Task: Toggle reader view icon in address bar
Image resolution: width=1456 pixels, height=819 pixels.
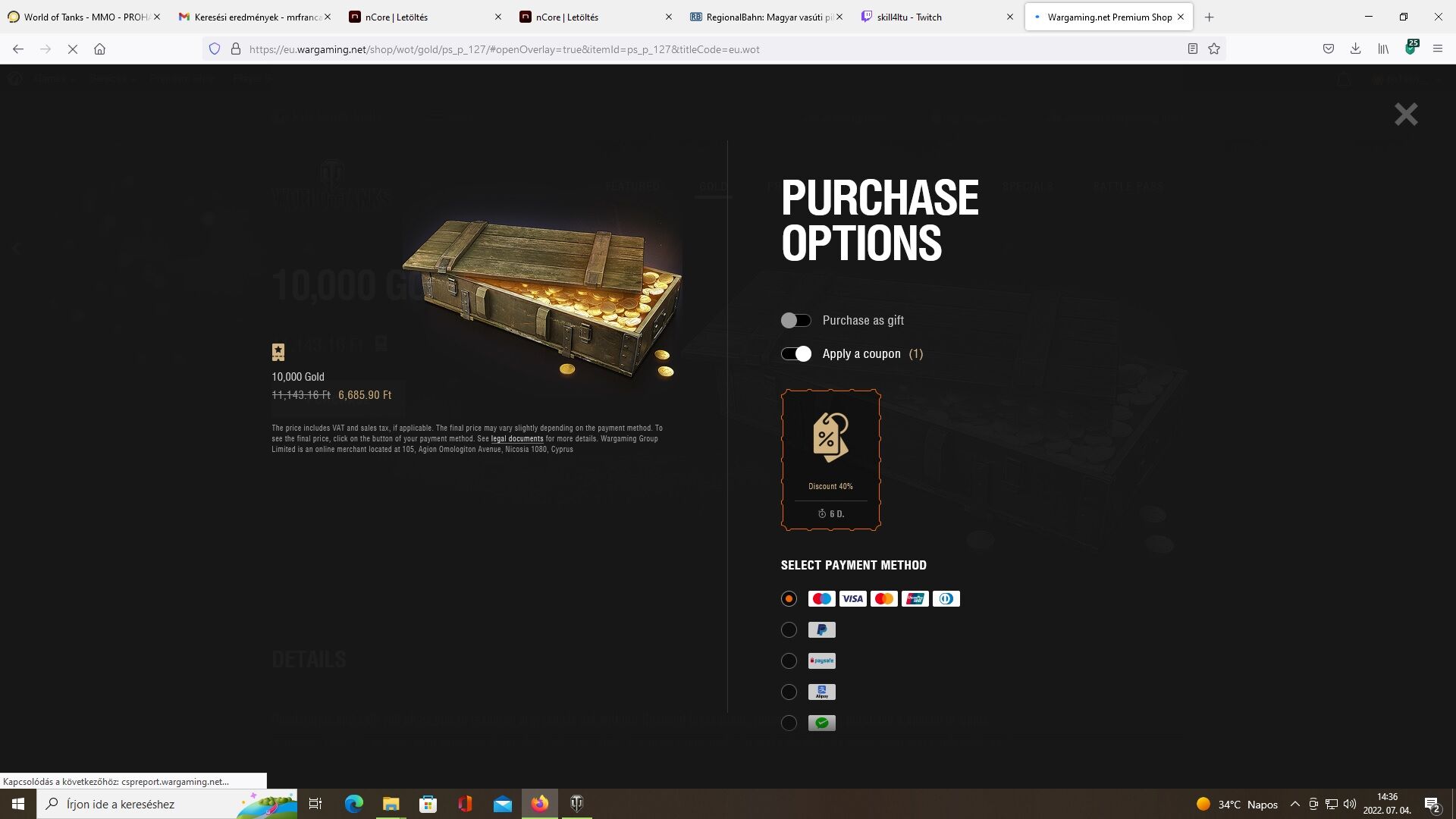Action: click(1192, 49)
